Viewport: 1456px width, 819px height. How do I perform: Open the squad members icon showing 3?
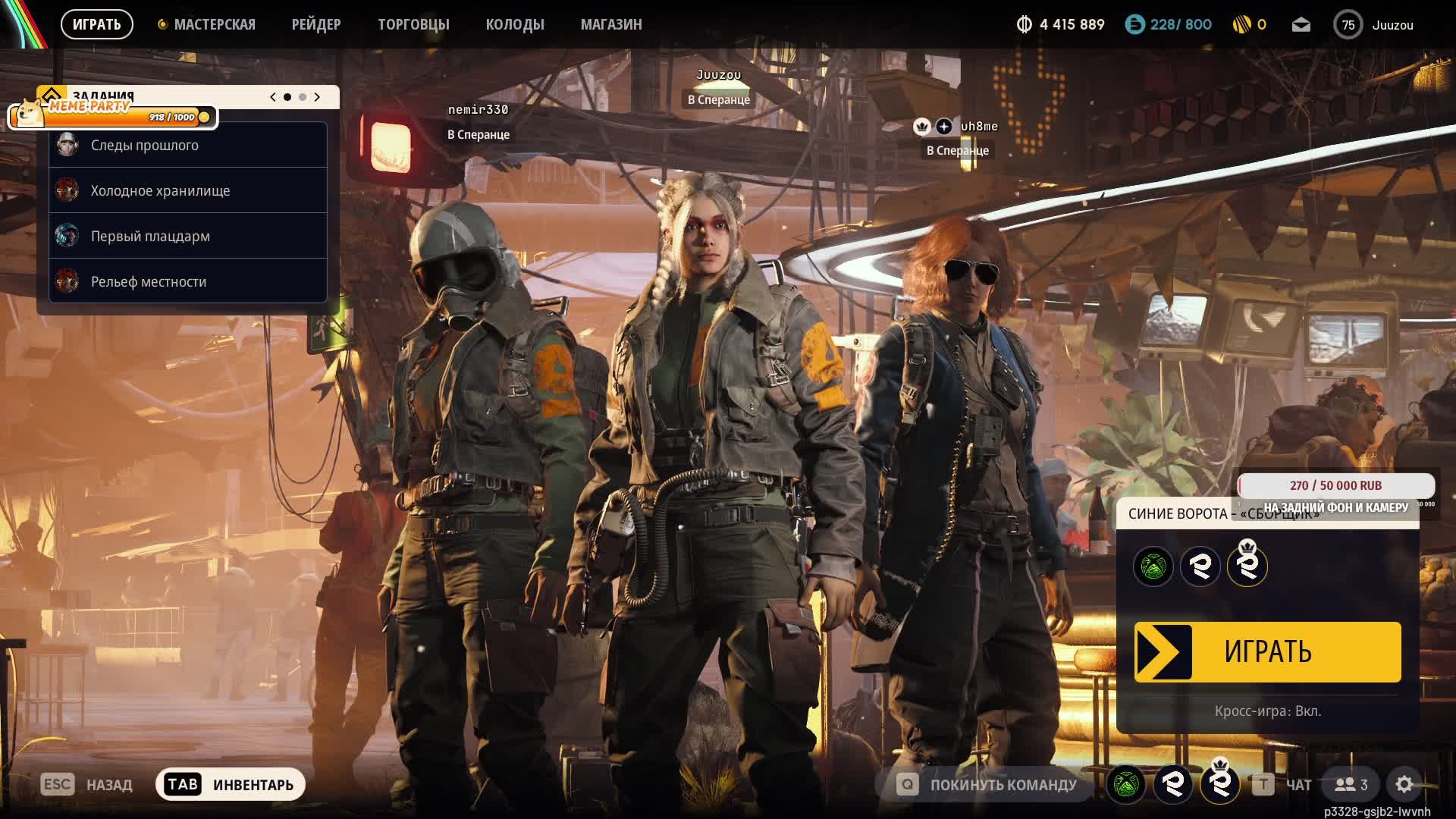coord(1351,784)
